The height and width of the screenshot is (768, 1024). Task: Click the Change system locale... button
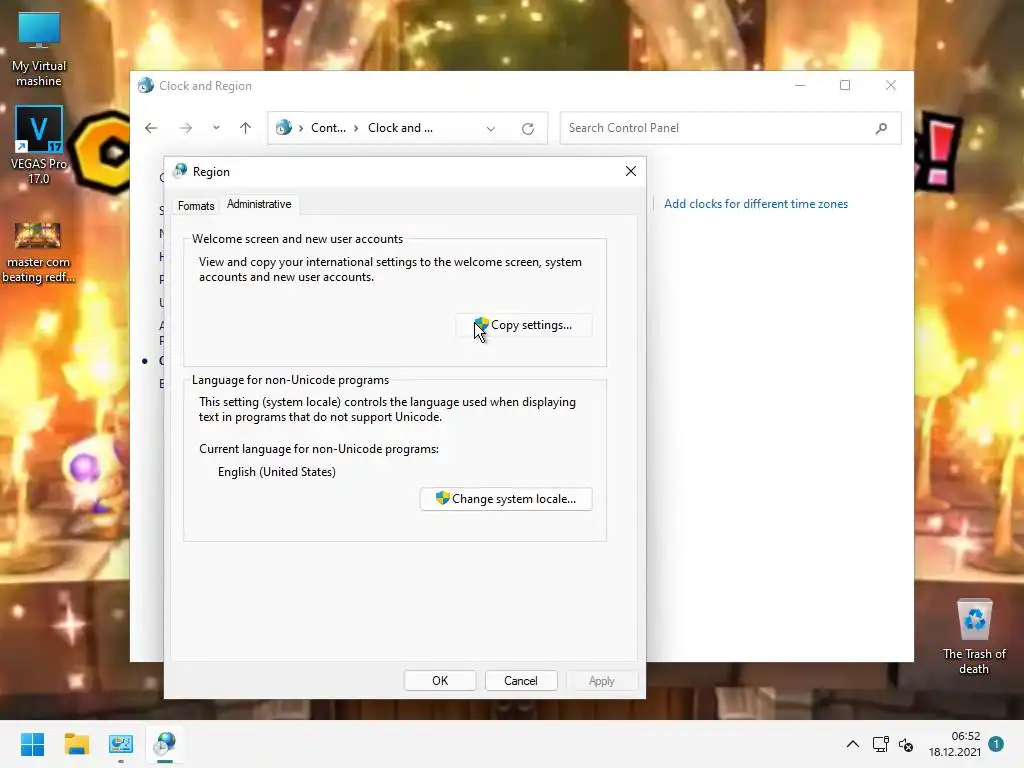coord(506,499)
